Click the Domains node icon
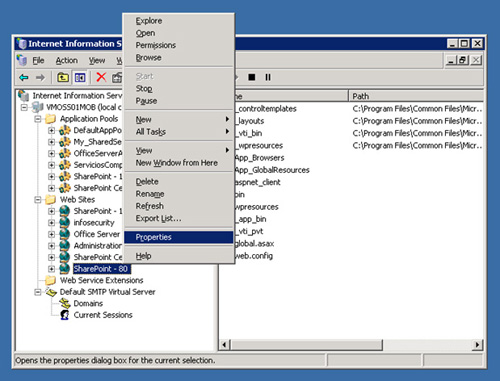 point(65,303)
